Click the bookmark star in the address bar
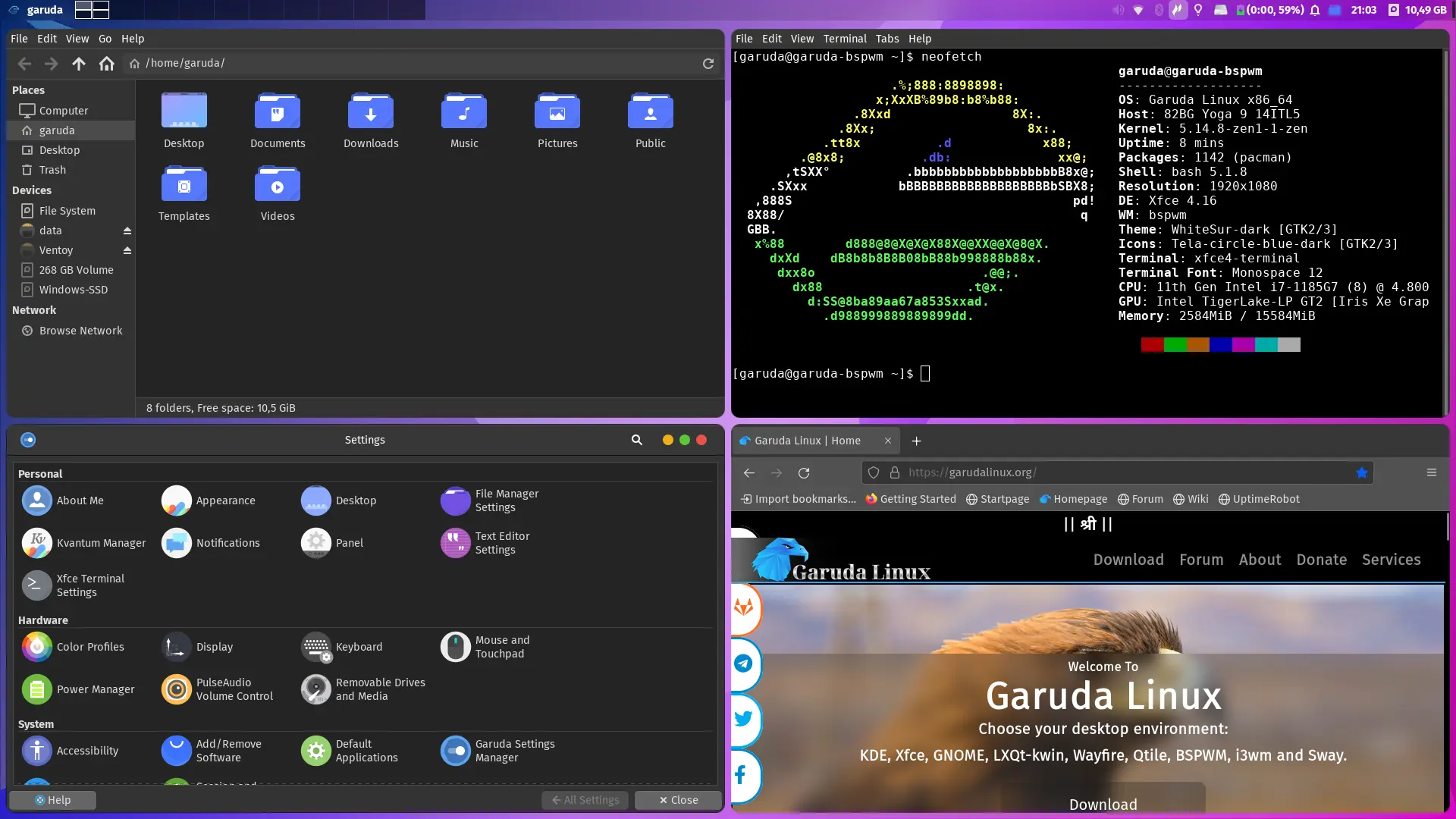The width and height of the screenshot is (1456, 819). pos(1362,472)
